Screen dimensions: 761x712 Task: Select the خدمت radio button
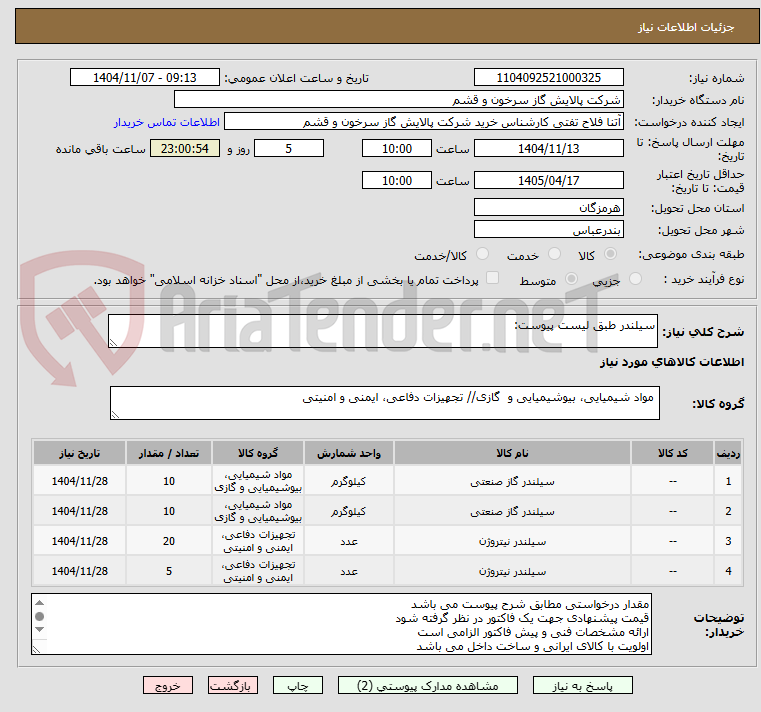point(554,254)
